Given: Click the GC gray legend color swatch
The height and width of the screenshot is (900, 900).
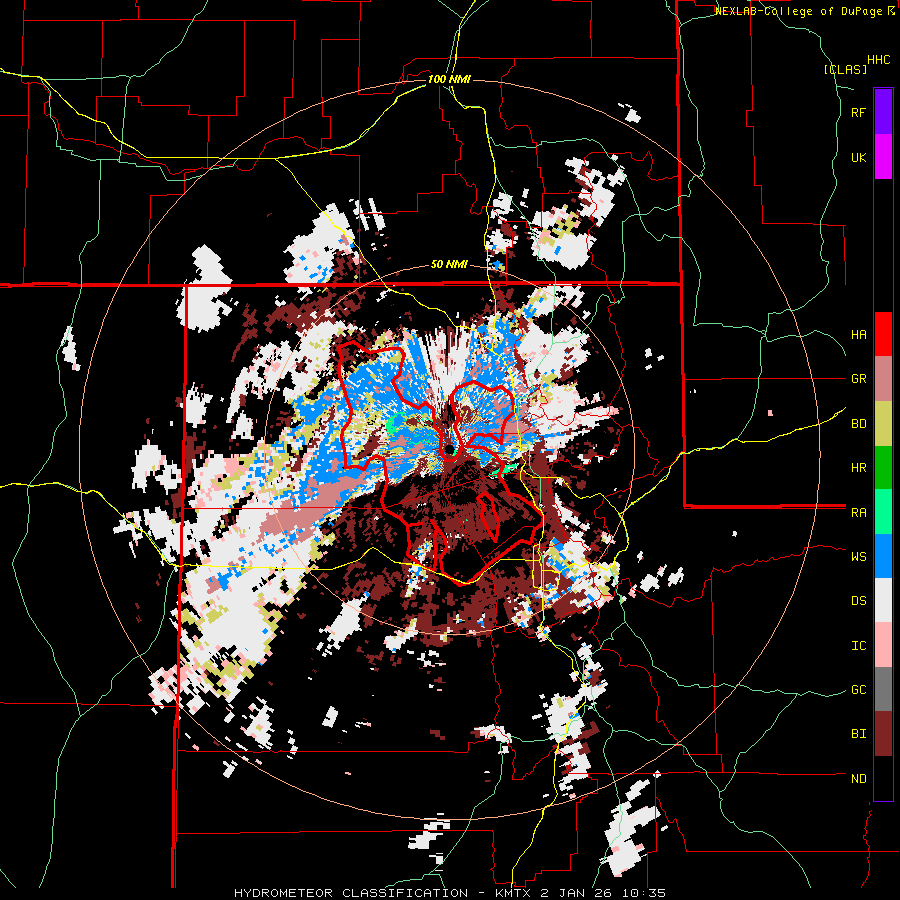Looking at the screenshot, I should [x=883, y=690].
